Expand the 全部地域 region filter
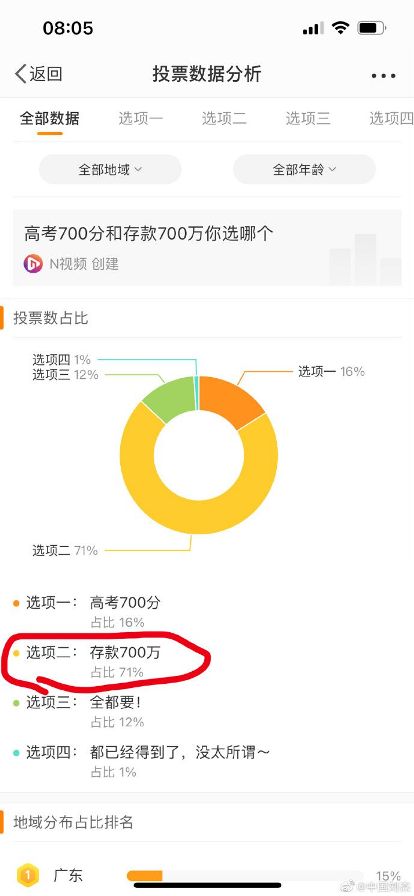 click(x=110, y=169)
